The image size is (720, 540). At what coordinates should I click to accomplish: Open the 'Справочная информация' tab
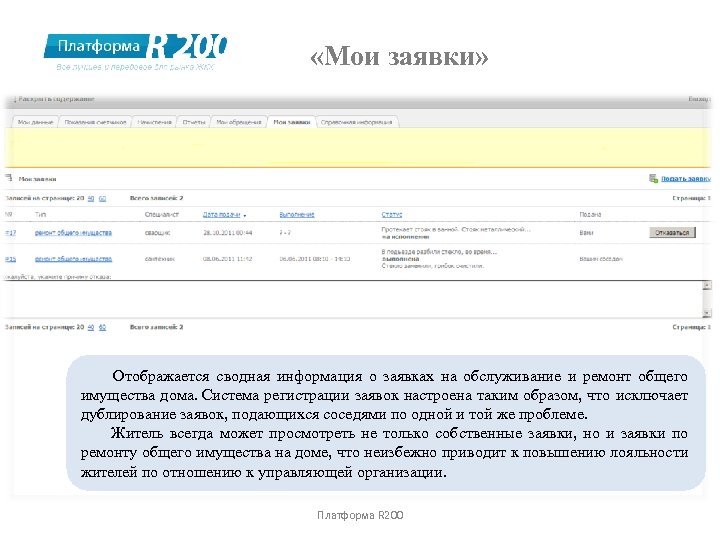tap(357, 122)
